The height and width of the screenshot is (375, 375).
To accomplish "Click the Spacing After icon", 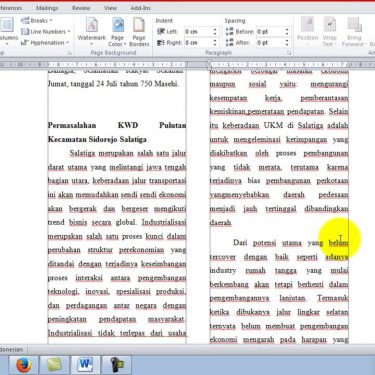I will [x=229, y=43].
